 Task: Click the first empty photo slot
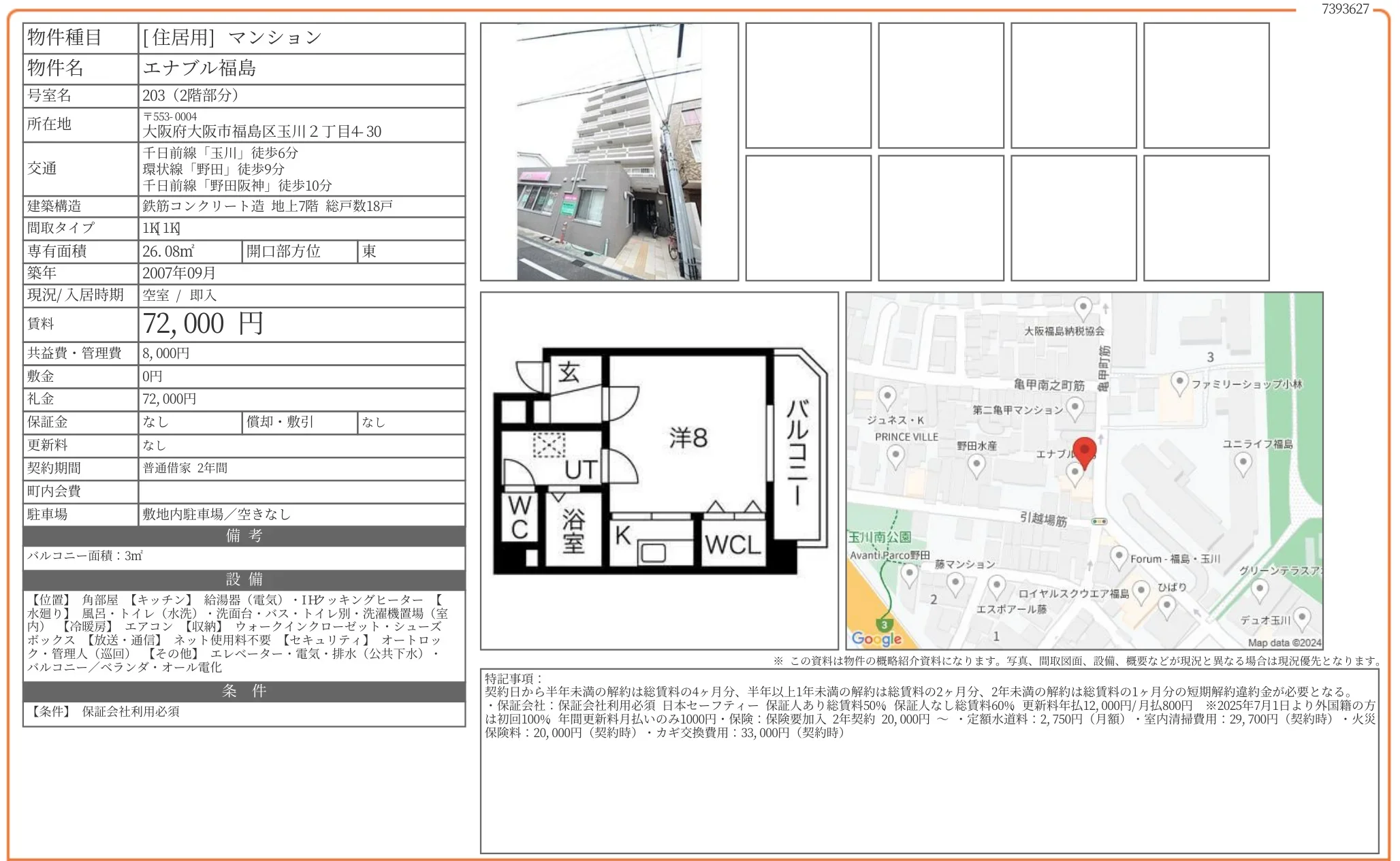(x=808, y=86)
